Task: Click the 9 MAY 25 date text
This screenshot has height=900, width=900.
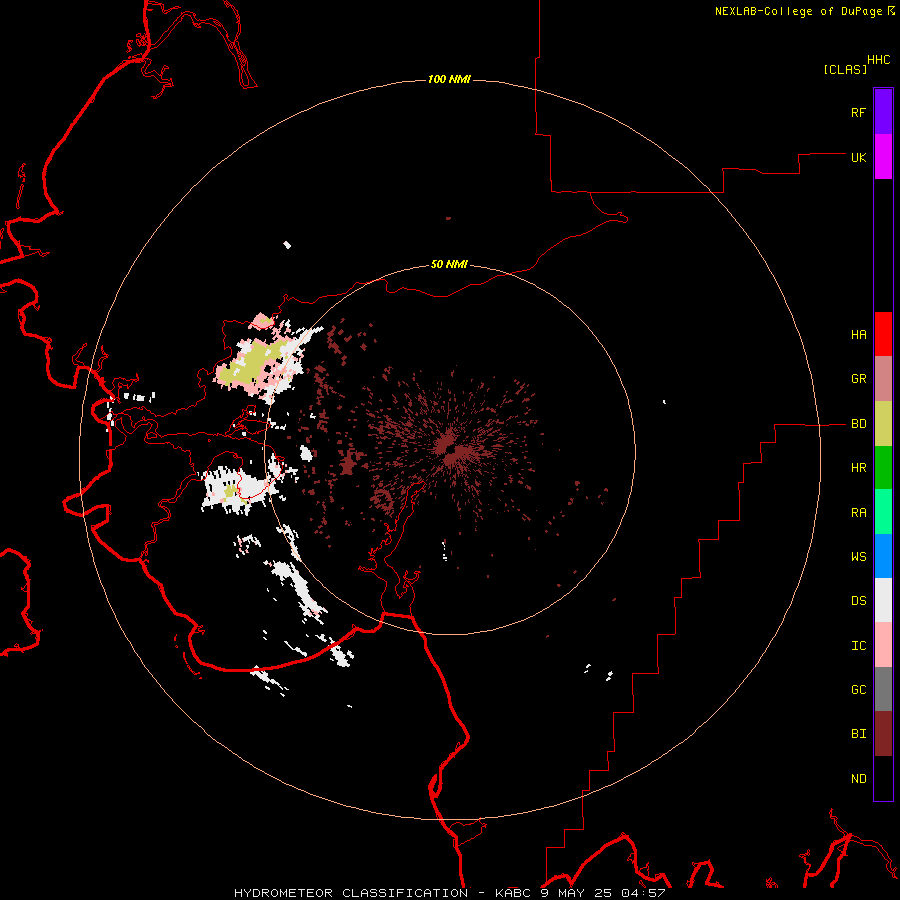Action: click(x=577, y=893)
